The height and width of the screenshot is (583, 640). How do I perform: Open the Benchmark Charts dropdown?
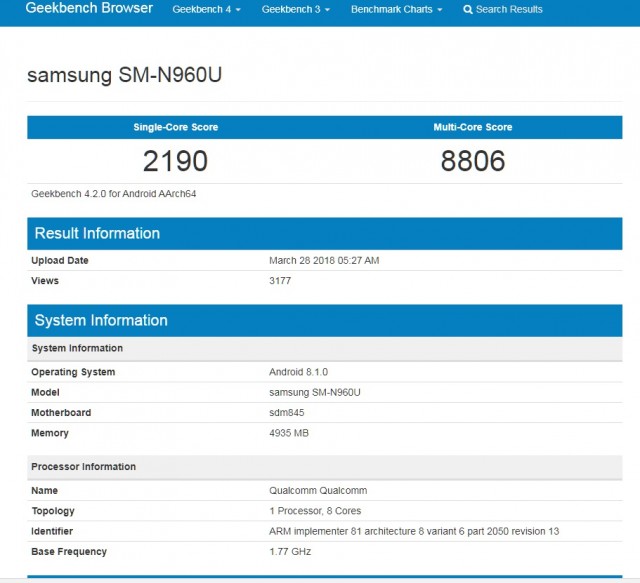pos(396,10)
